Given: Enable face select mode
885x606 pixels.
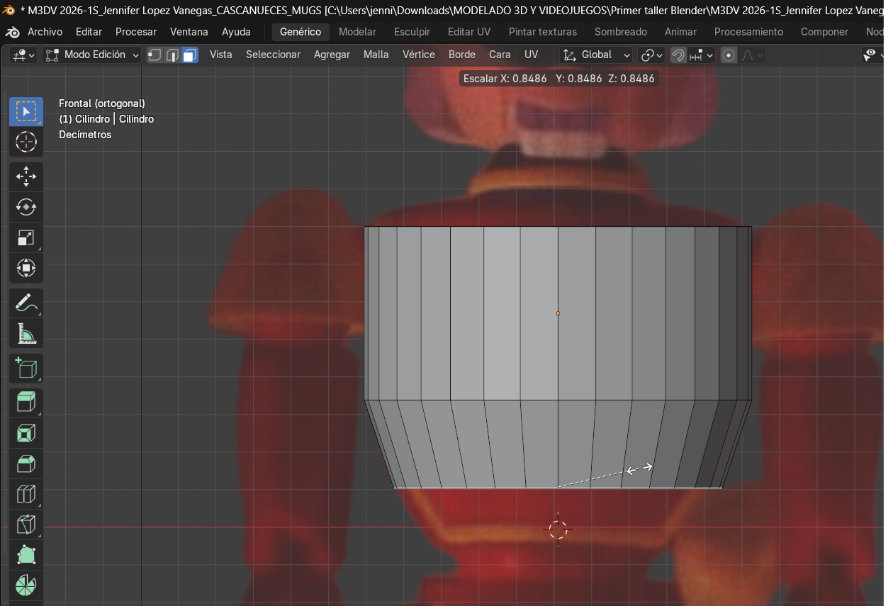Looking at the screenshot, I should coord(189,55).
